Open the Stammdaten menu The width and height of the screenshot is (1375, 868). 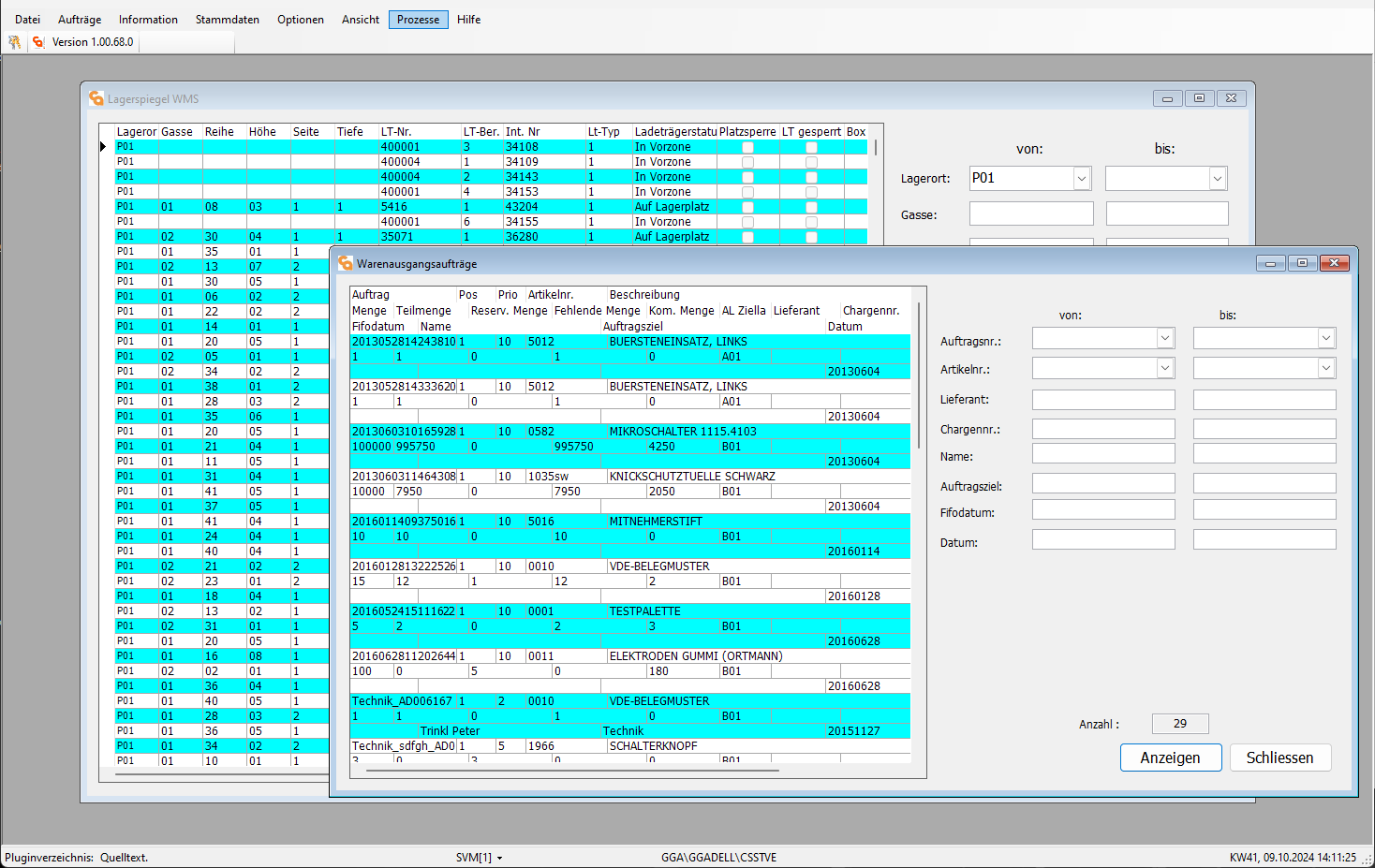(x=228, y=20)
